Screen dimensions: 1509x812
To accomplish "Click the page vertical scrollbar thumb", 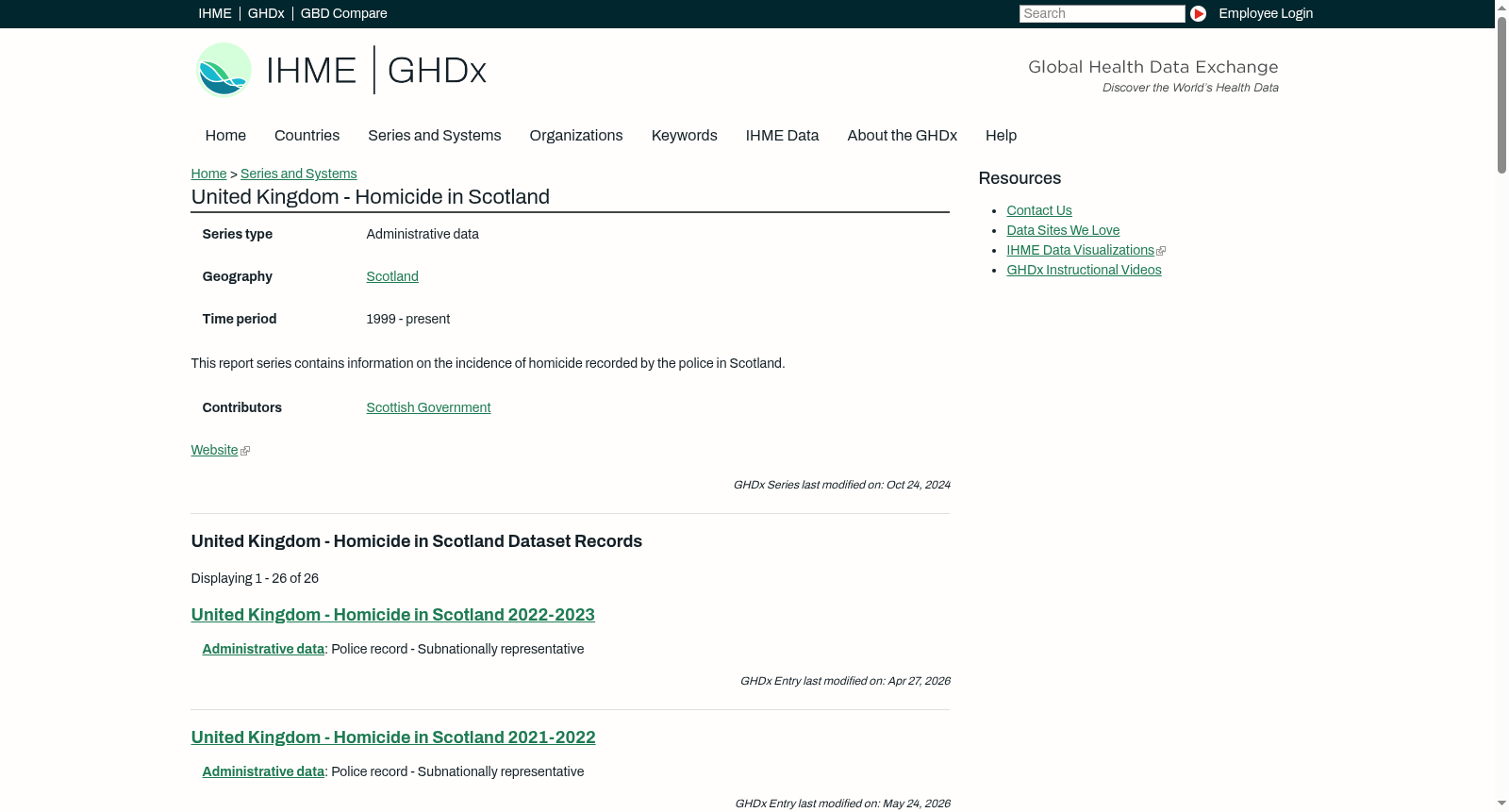I will [1501, 94].
